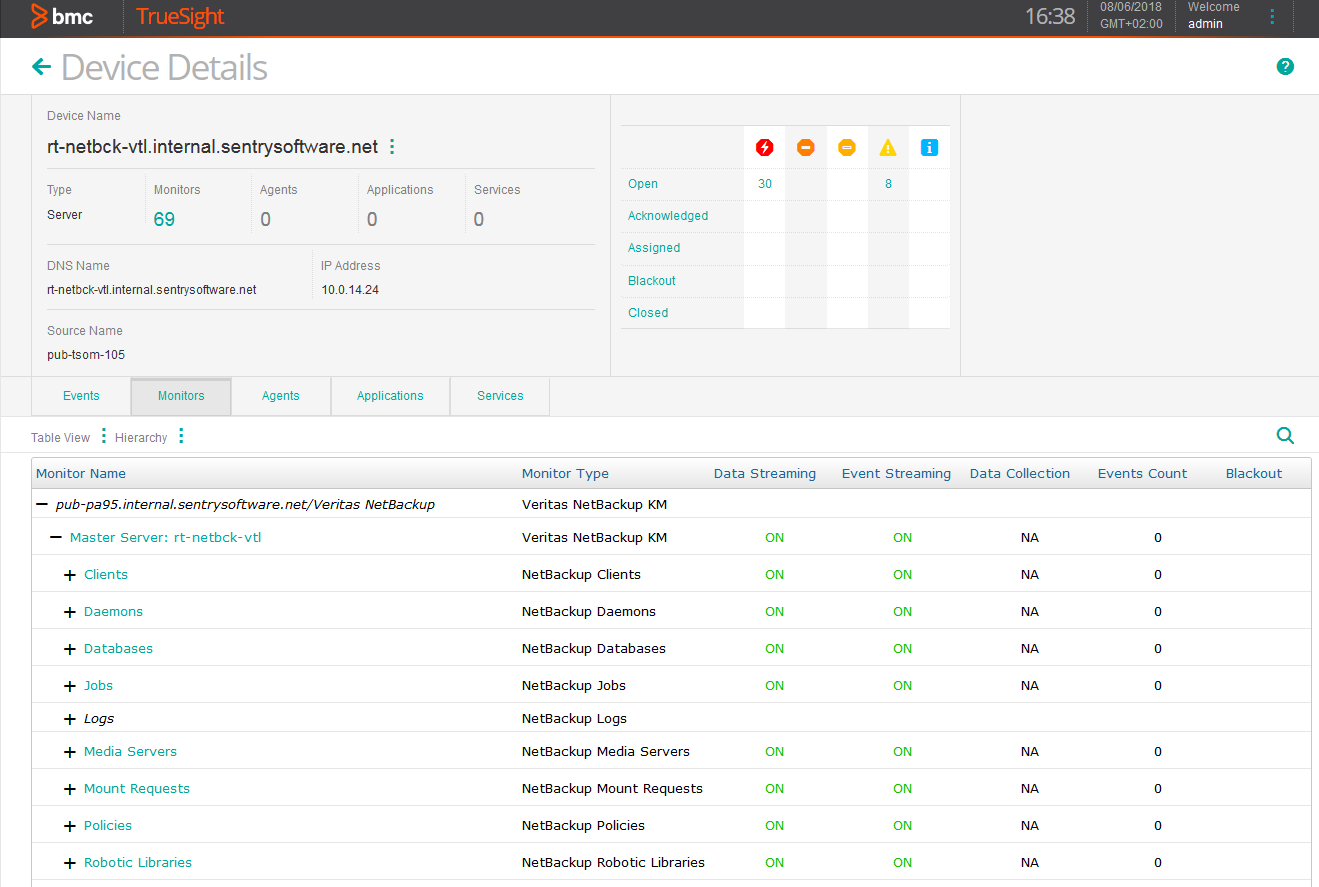Switch to the Events tab

pyautogui.click(x=80, y=396)
